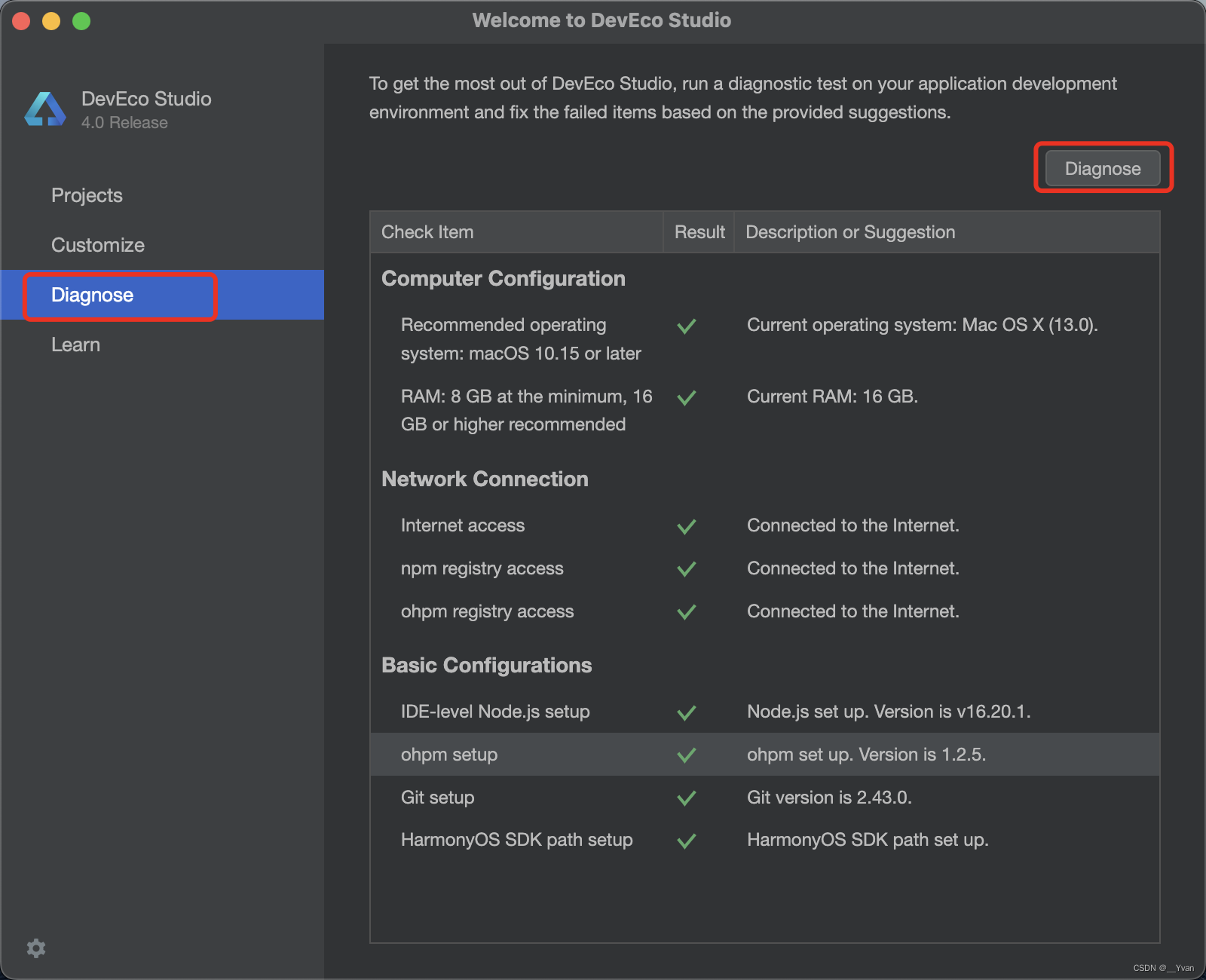Screen dimensions: 1206x980
Task: Click the checkmark for IDE-level Node.js setup
Action: click(x=687, y=712)
